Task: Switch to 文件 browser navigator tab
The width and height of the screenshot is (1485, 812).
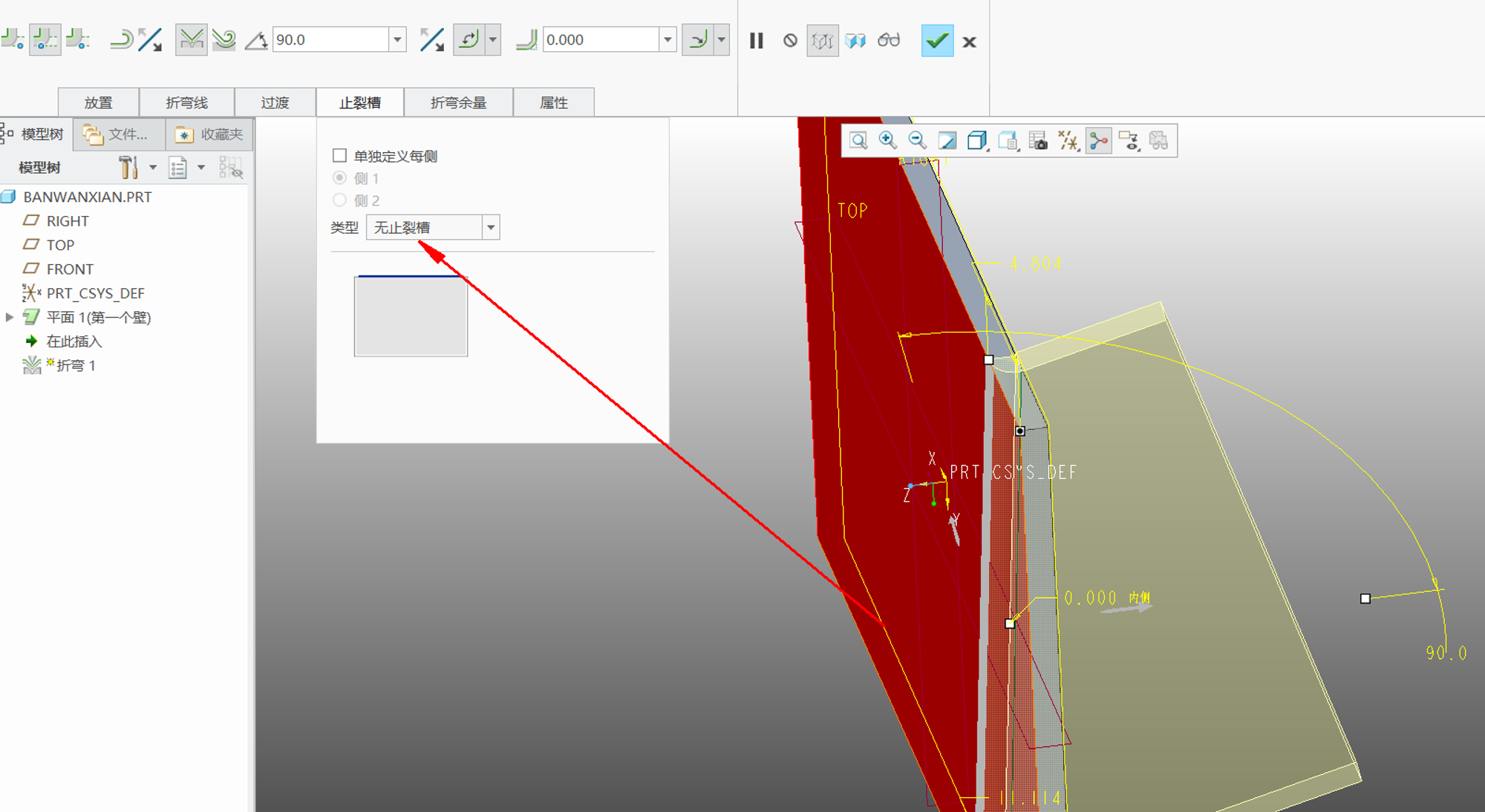Action: coord(119,134)
